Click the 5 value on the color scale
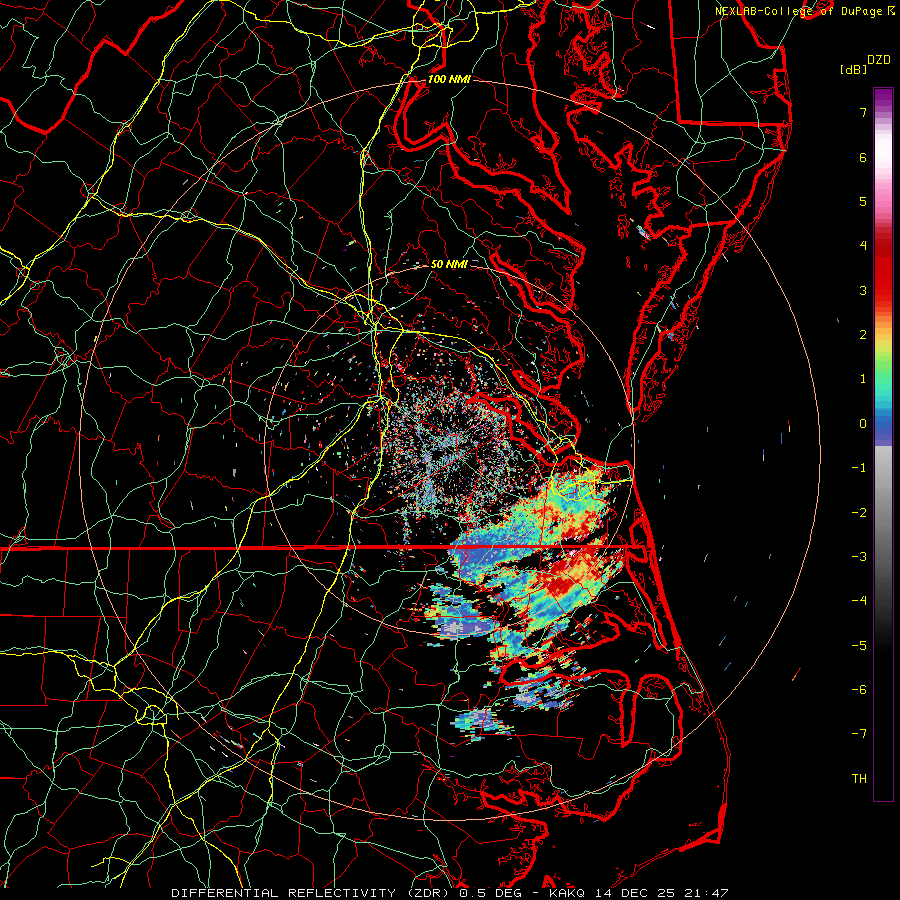 click(x=863, y=201)
